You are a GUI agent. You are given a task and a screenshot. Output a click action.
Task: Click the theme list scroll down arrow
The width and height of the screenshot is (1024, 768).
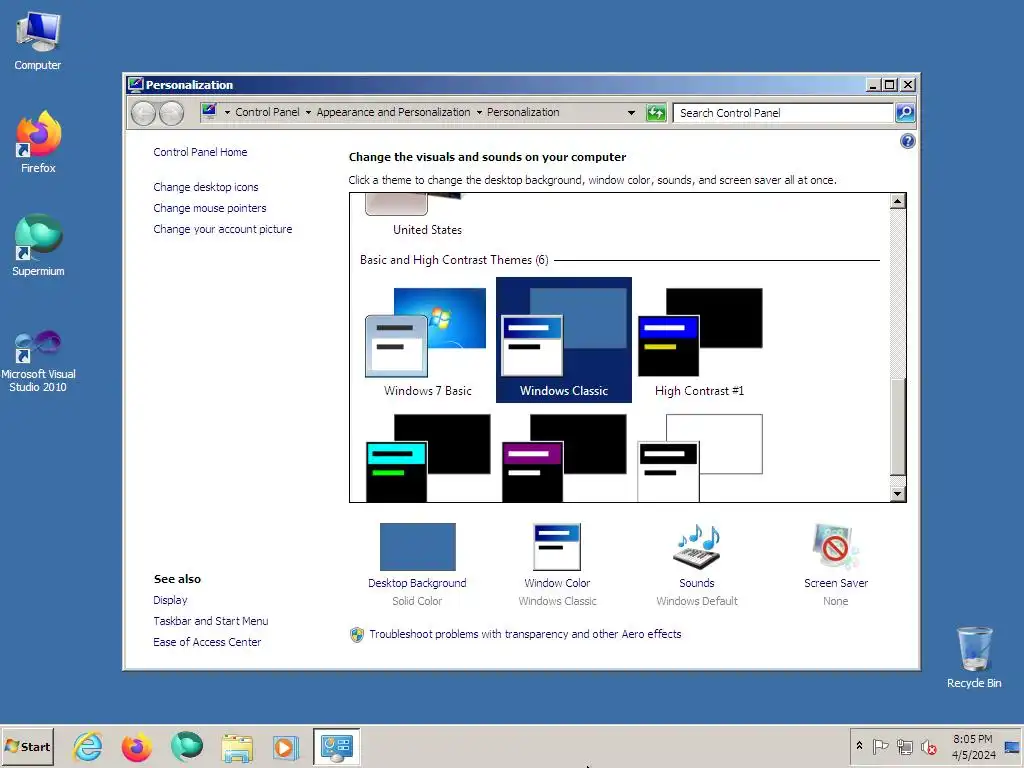(x=898, y=494)
